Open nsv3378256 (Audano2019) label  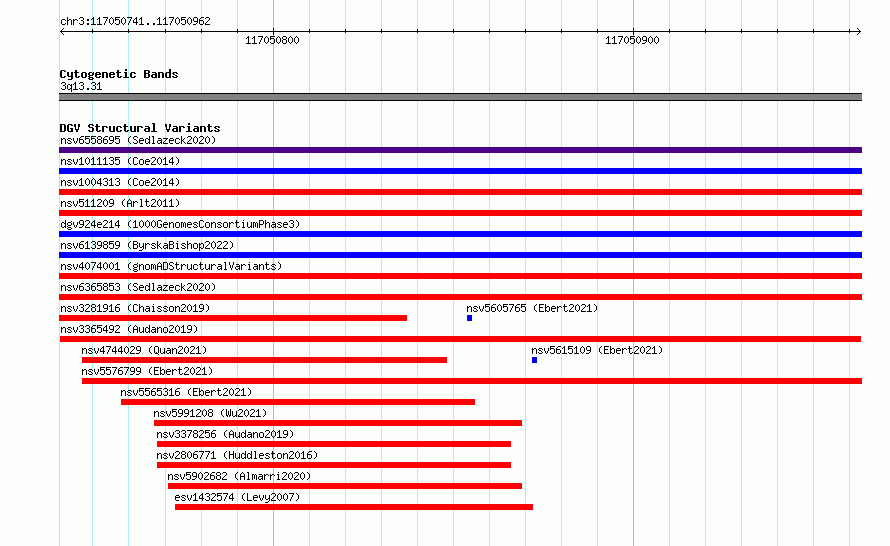(225, 434)
